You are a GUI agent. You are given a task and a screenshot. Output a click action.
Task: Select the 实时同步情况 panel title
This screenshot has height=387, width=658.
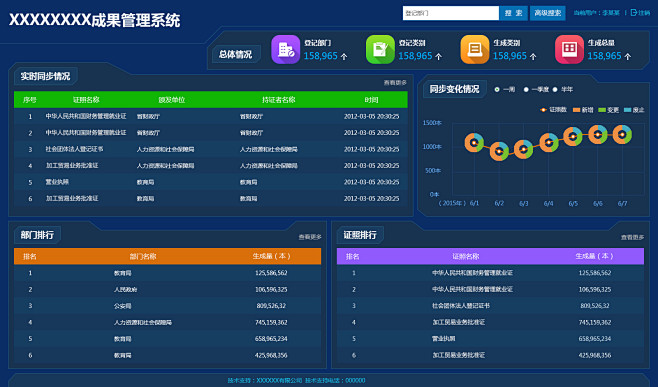tap(45, 76)
